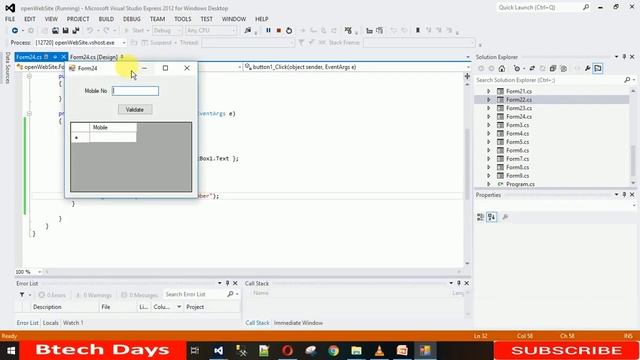
Task: Open Solution Explorer window position menu
Action: (616, 57)
